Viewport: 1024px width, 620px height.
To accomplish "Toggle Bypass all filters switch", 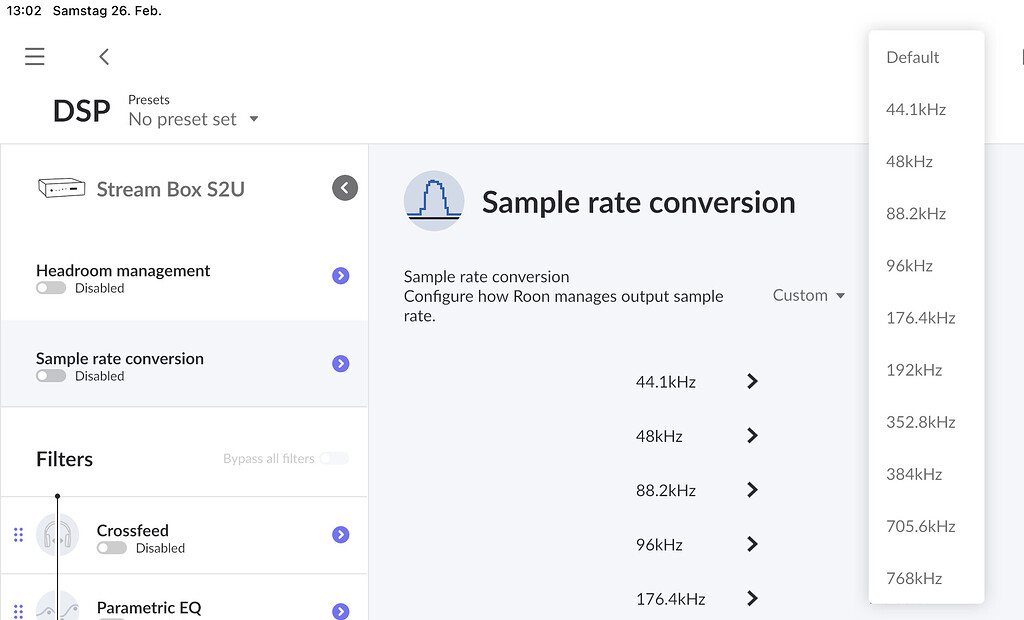I will click(x=334, y=459).
